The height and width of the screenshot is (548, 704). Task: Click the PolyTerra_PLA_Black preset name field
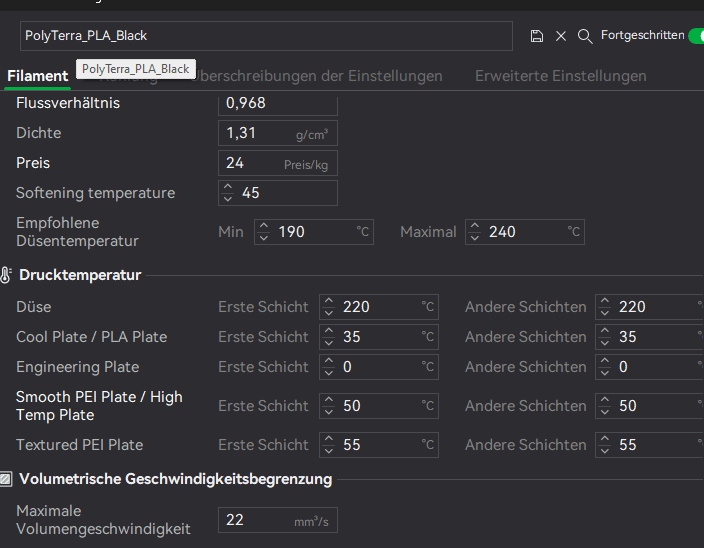click(x=266, y=36)
